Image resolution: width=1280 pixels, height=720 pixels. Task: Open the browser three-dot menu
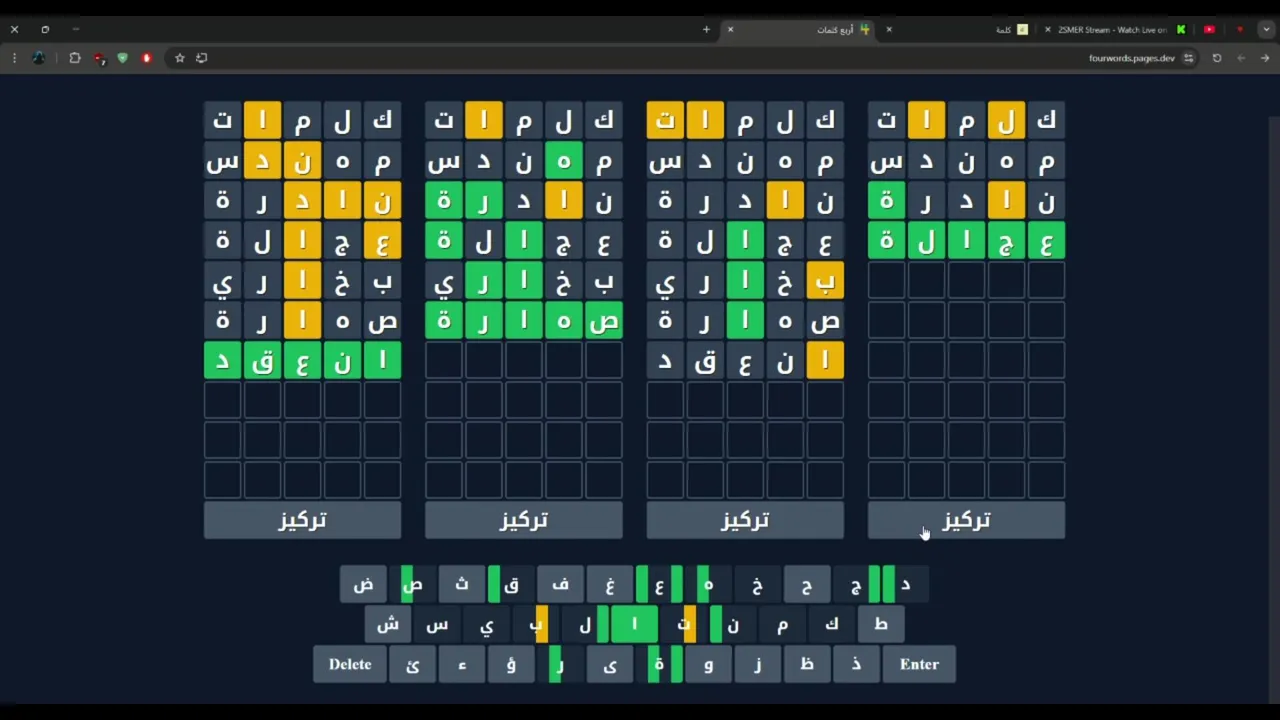pyautogui.click(x=14, y=58)
